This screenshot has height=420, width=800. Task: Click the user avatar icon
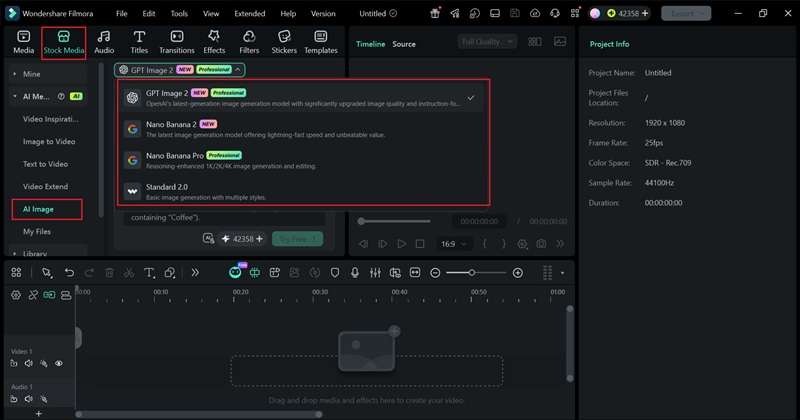coord(595,13)
